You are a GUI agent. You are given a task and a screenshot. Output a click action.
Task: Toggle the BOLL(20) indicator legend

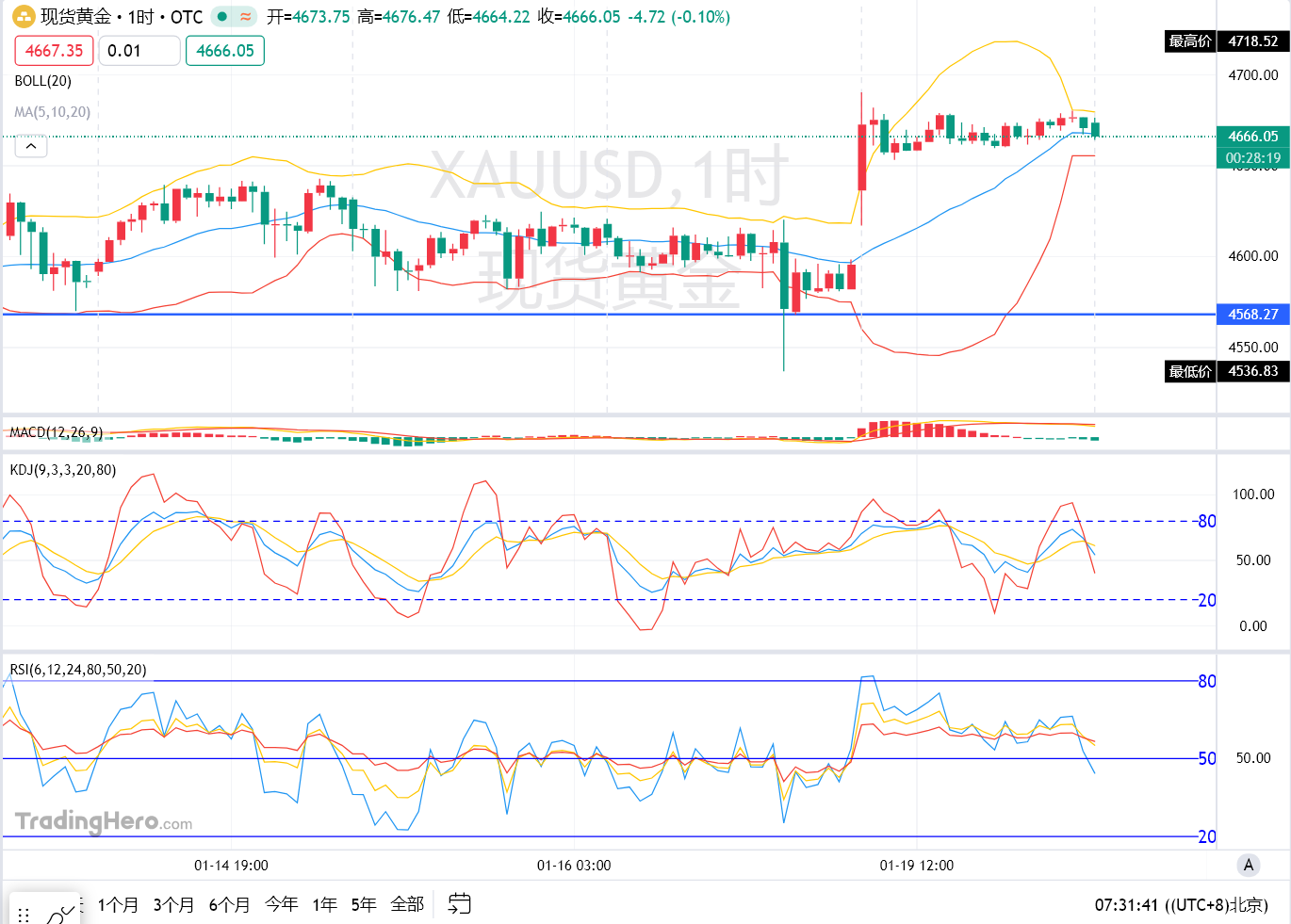pyautogui.click(x=42, y=81)
